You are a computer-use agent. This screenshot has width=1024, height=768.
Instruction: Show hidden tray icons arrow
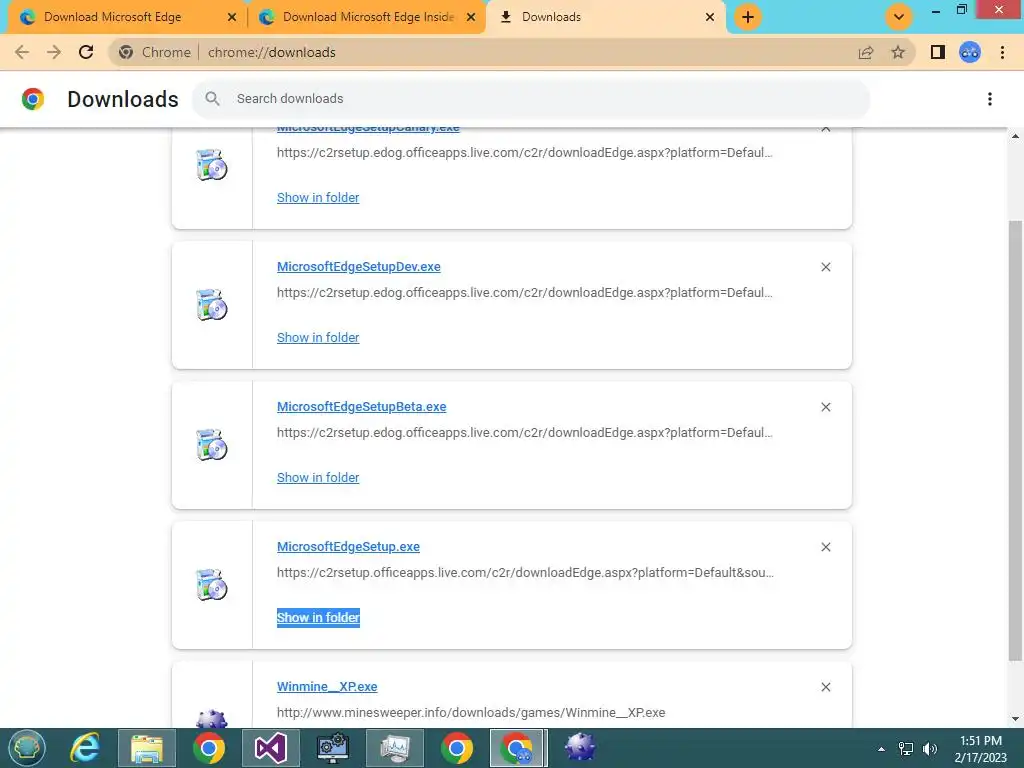point(881,749)
